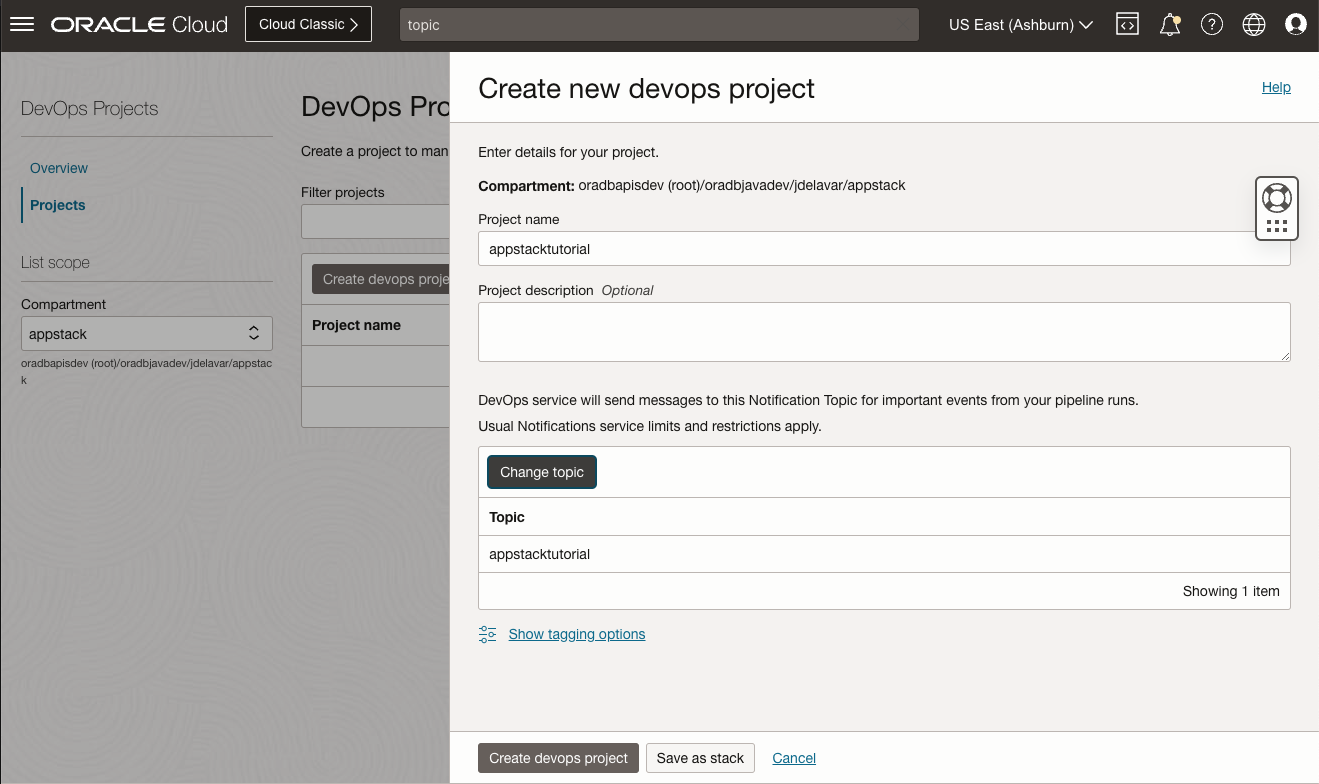Click the Cancel link
This screenshot has height=784, width=1319.
[x=794, y=758]
